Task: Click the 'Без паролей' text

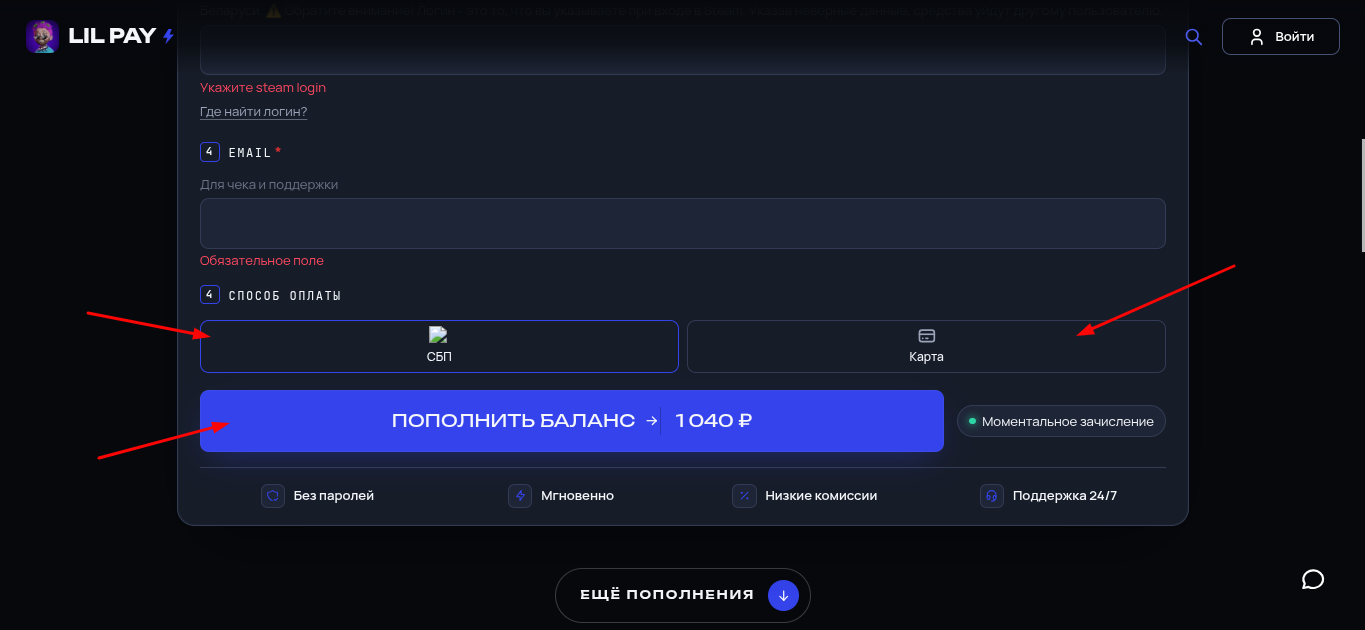Action: (334, 495)
